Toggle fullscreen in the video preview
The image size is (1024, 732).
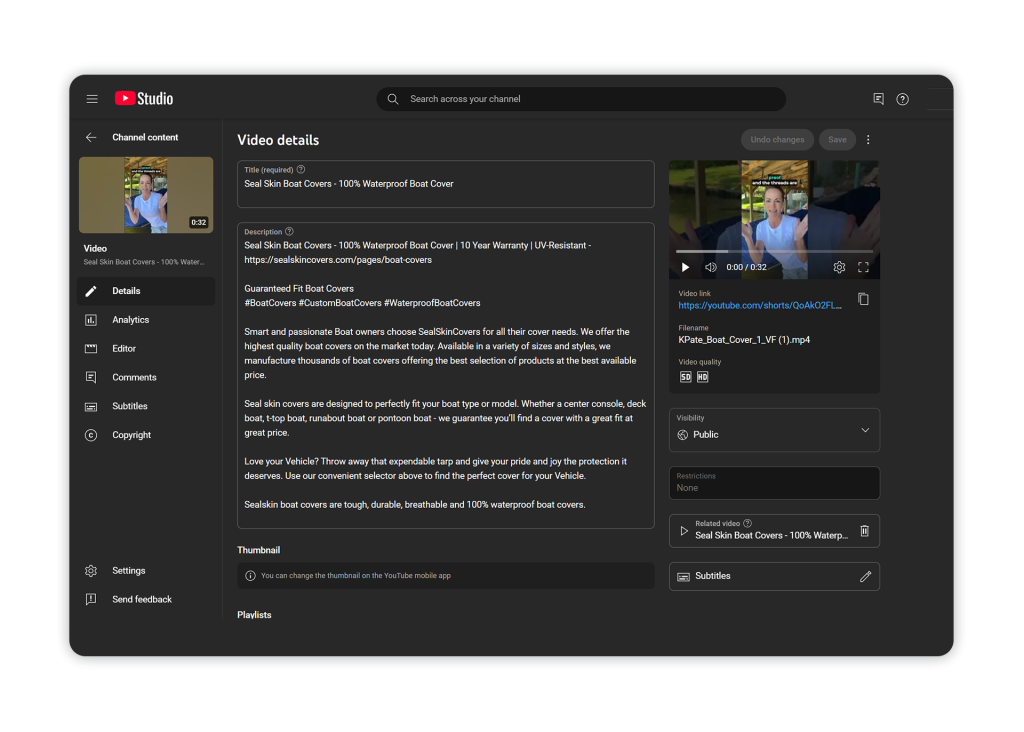[x=863, y=267]
